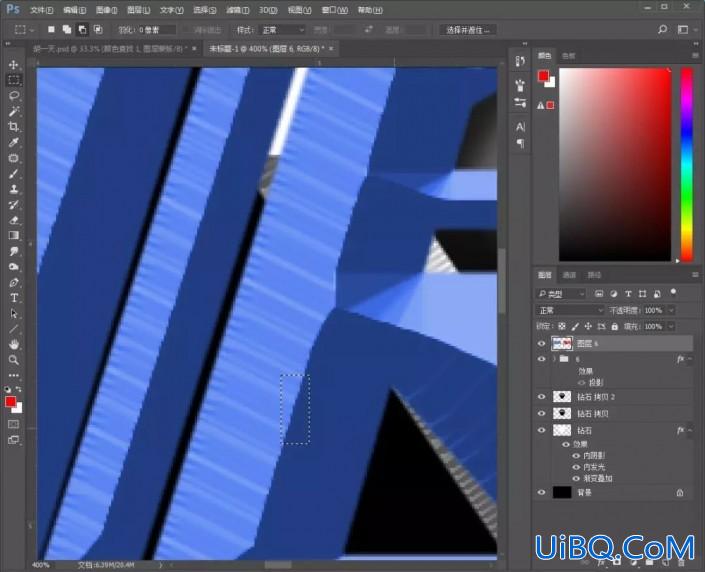Select the Path Selection tool
The height and width of the screenshot is (572, 705).
pos(13,313)
